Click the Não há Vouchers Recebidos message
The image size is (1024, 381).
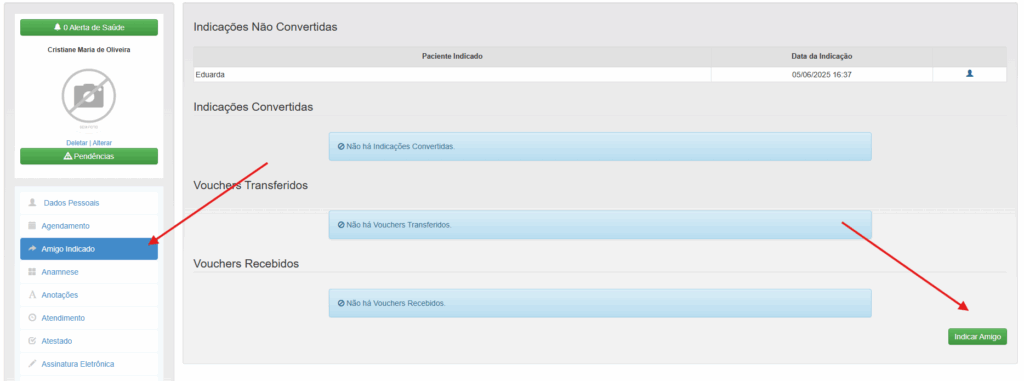600,303
